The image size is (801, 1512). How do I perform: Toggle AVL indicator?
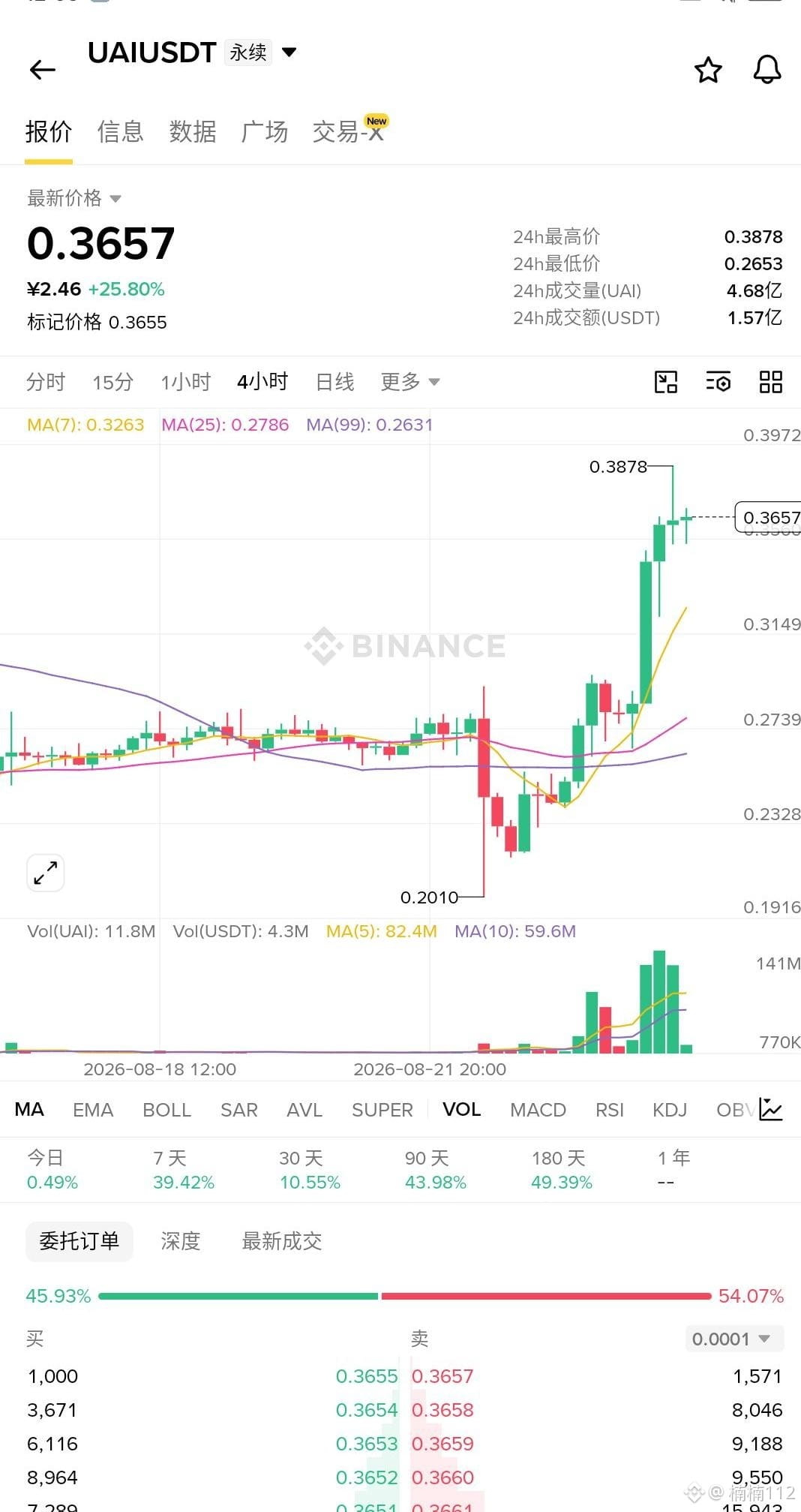(304, 1110)
